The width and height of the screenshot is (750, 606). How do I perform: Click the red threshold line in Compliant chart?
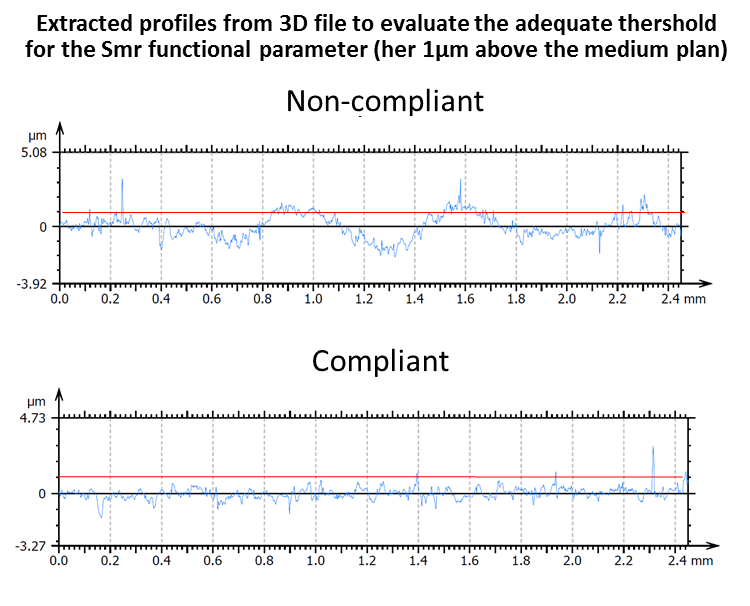[x=371, y=477]
